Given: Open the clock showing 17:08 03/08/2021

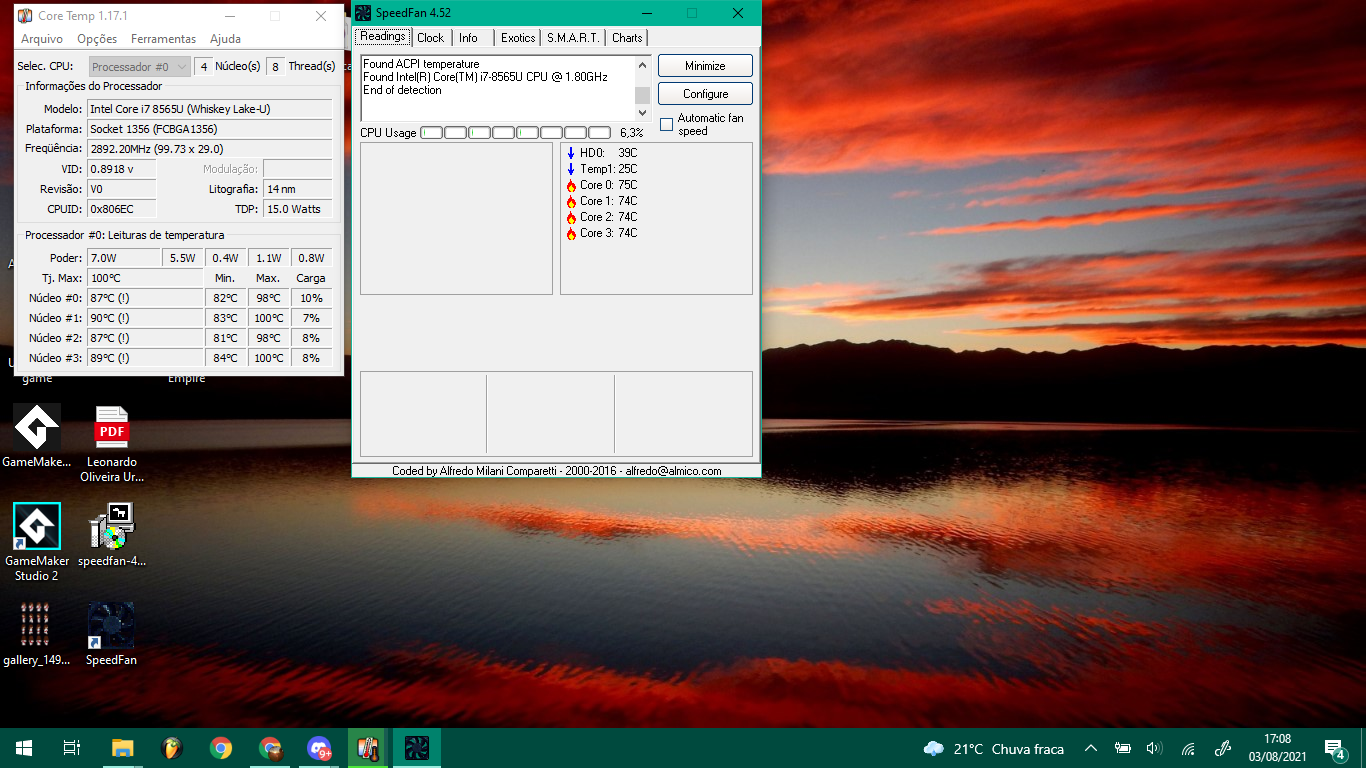Looking at the screenshot, I should point(1277,748).
